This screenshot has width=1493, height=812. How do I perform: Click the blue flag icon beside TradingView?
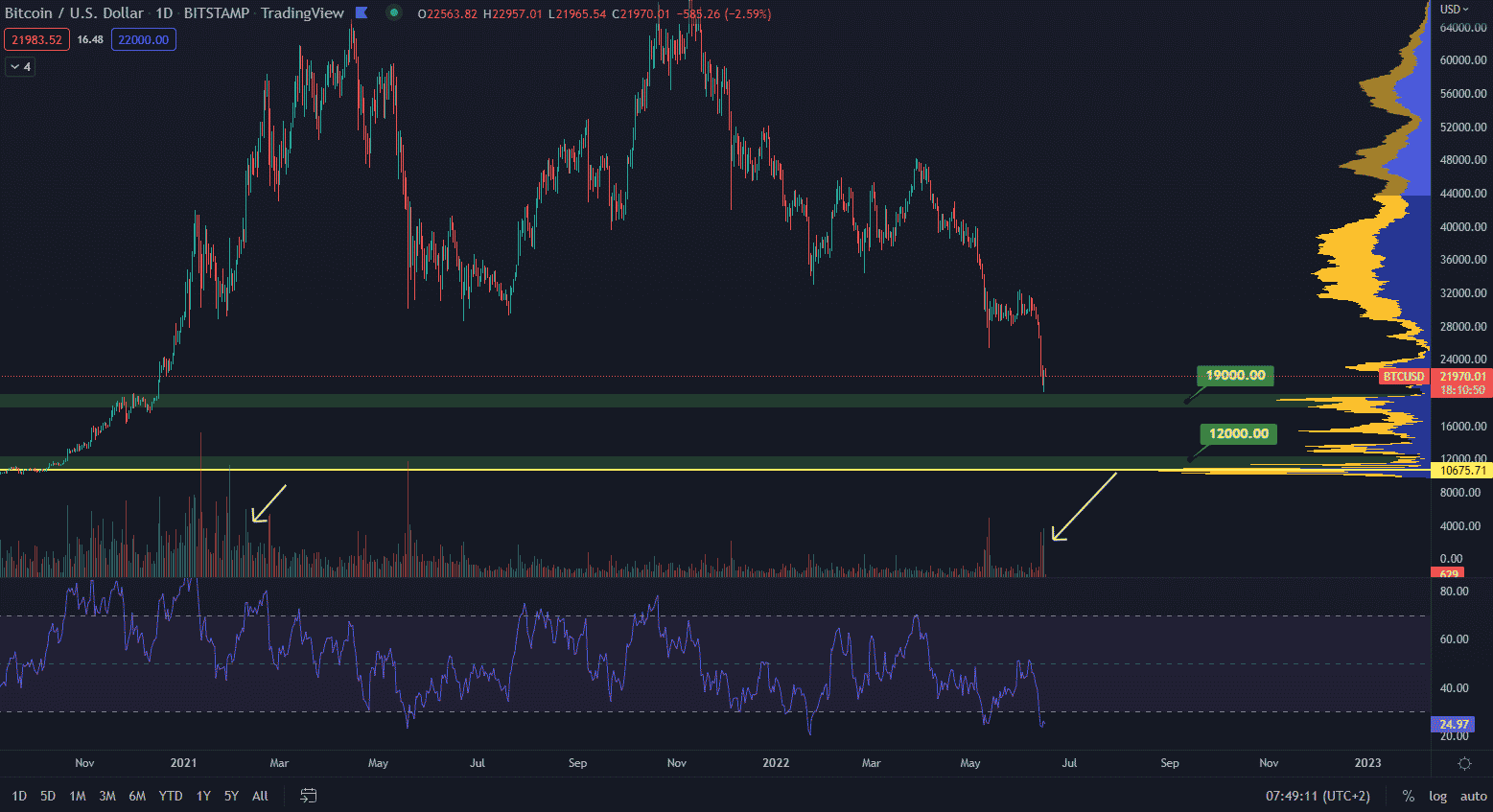tap(362, 12)
